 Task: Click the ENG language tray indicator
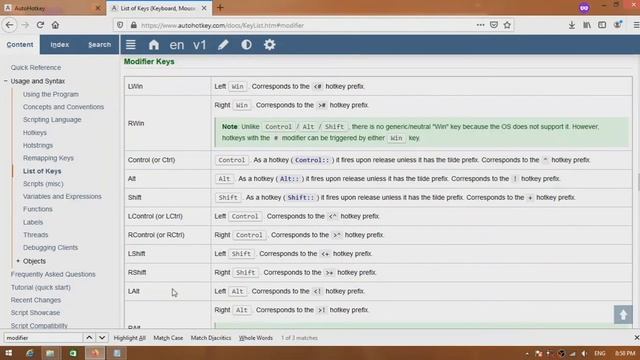point(600,353)
